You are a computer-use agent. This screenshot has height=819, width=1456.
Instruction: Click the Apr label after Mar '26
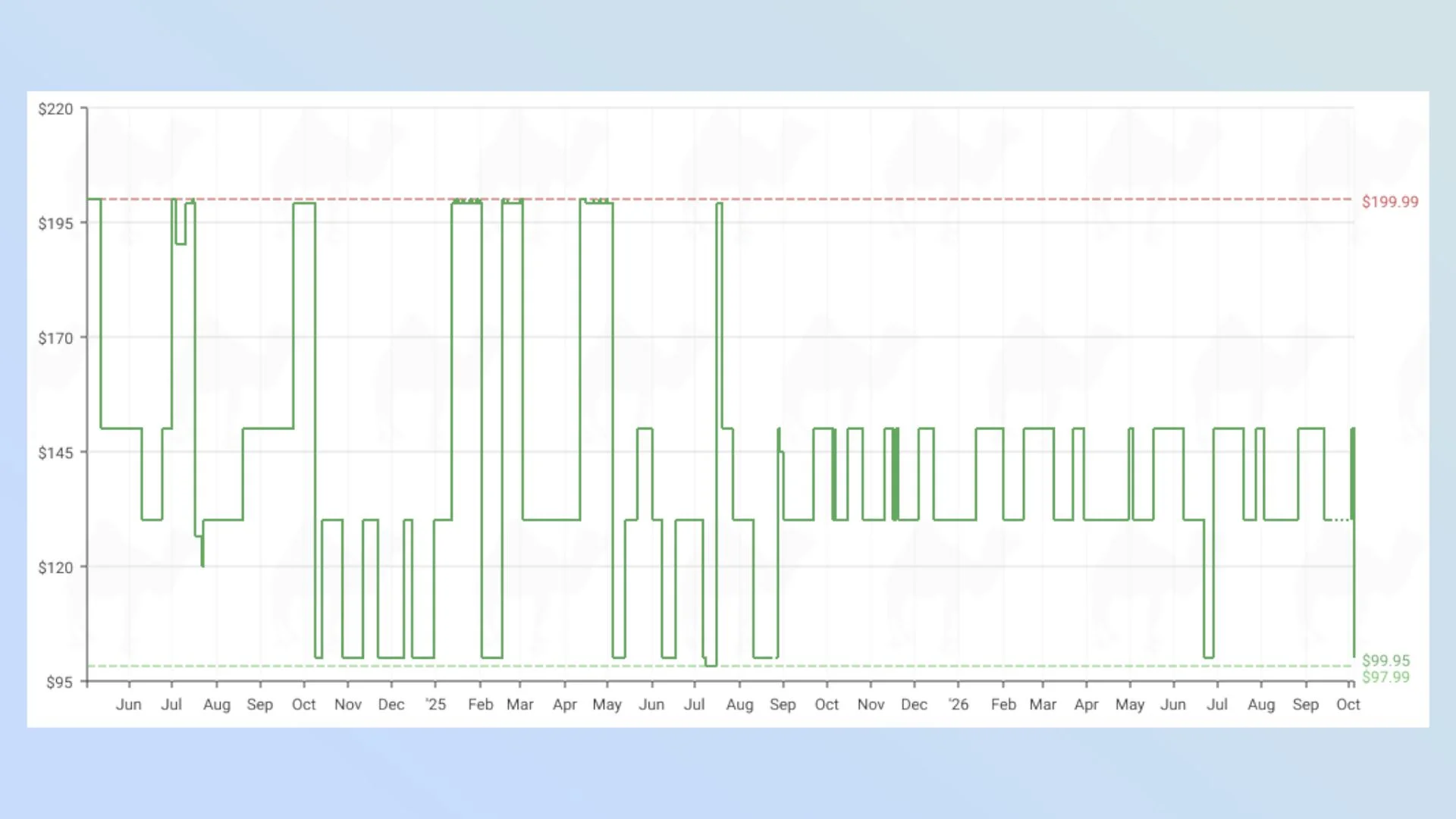click(x=1086, y=704)
